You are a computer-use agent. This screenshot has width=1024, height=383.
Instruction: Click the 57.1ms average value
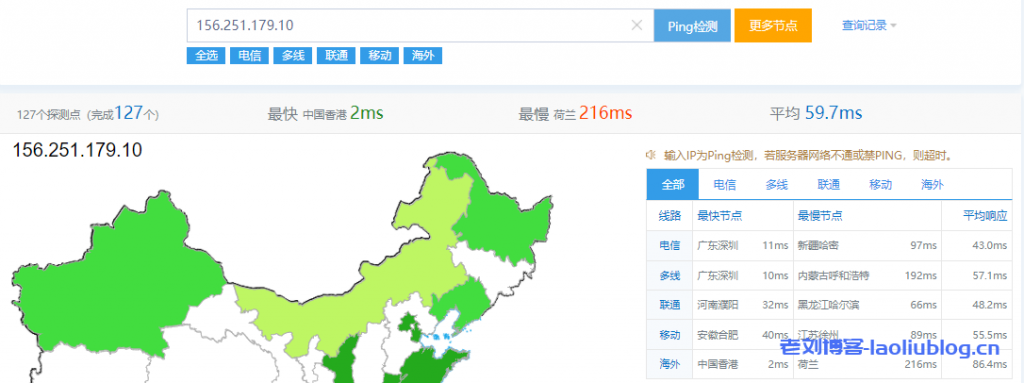pyautogui.click(x=990, y=276)
